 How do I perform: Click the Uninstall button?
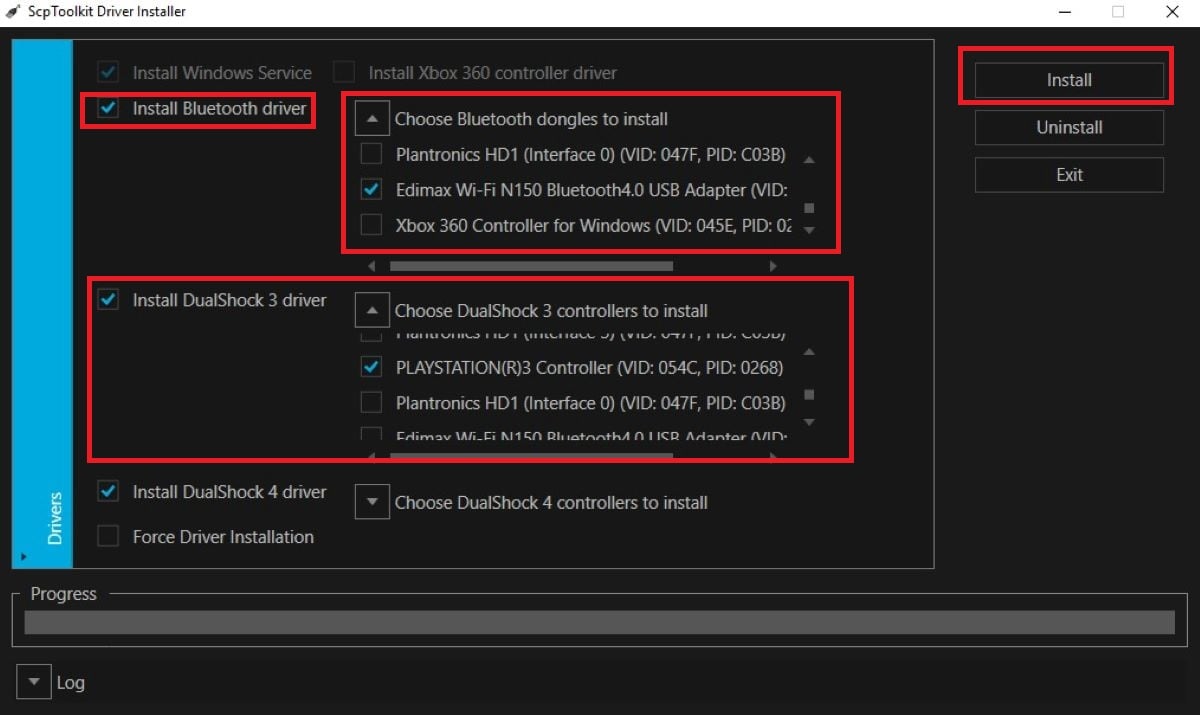click(x=1068, y=127)
